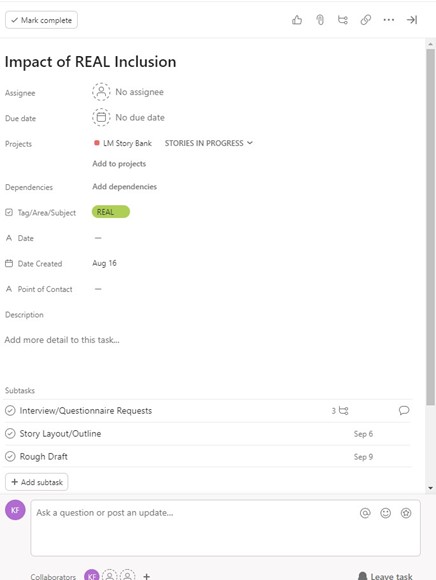Check off the Rough Draft subtask
This screenshot has width=436, height=580.
tap(10, 456)
